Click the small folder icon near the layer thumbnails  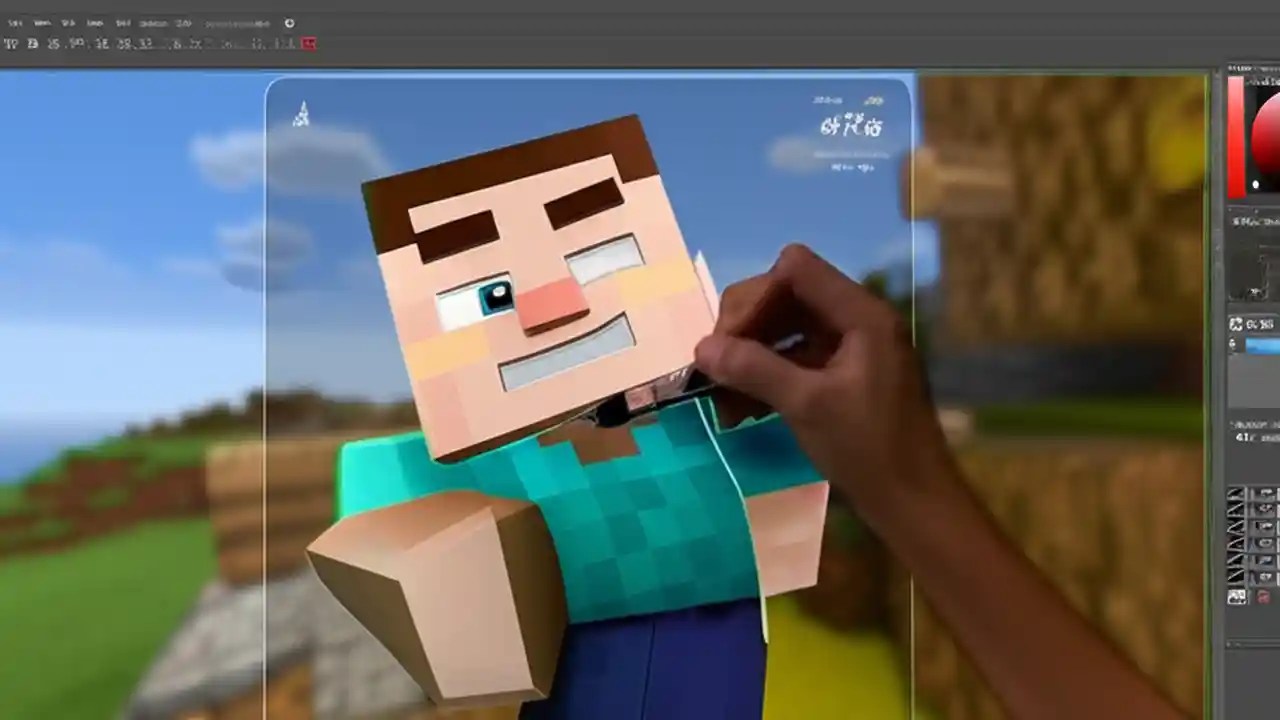1237,597
